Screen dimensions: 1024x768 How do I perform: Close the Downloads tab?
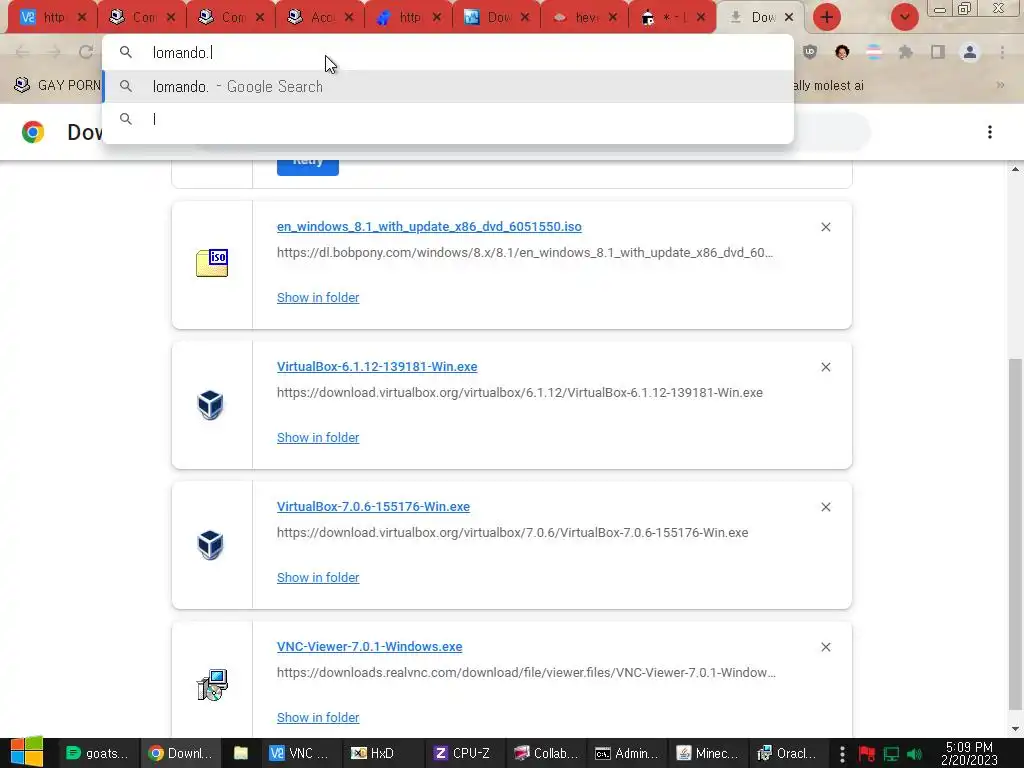789,18
